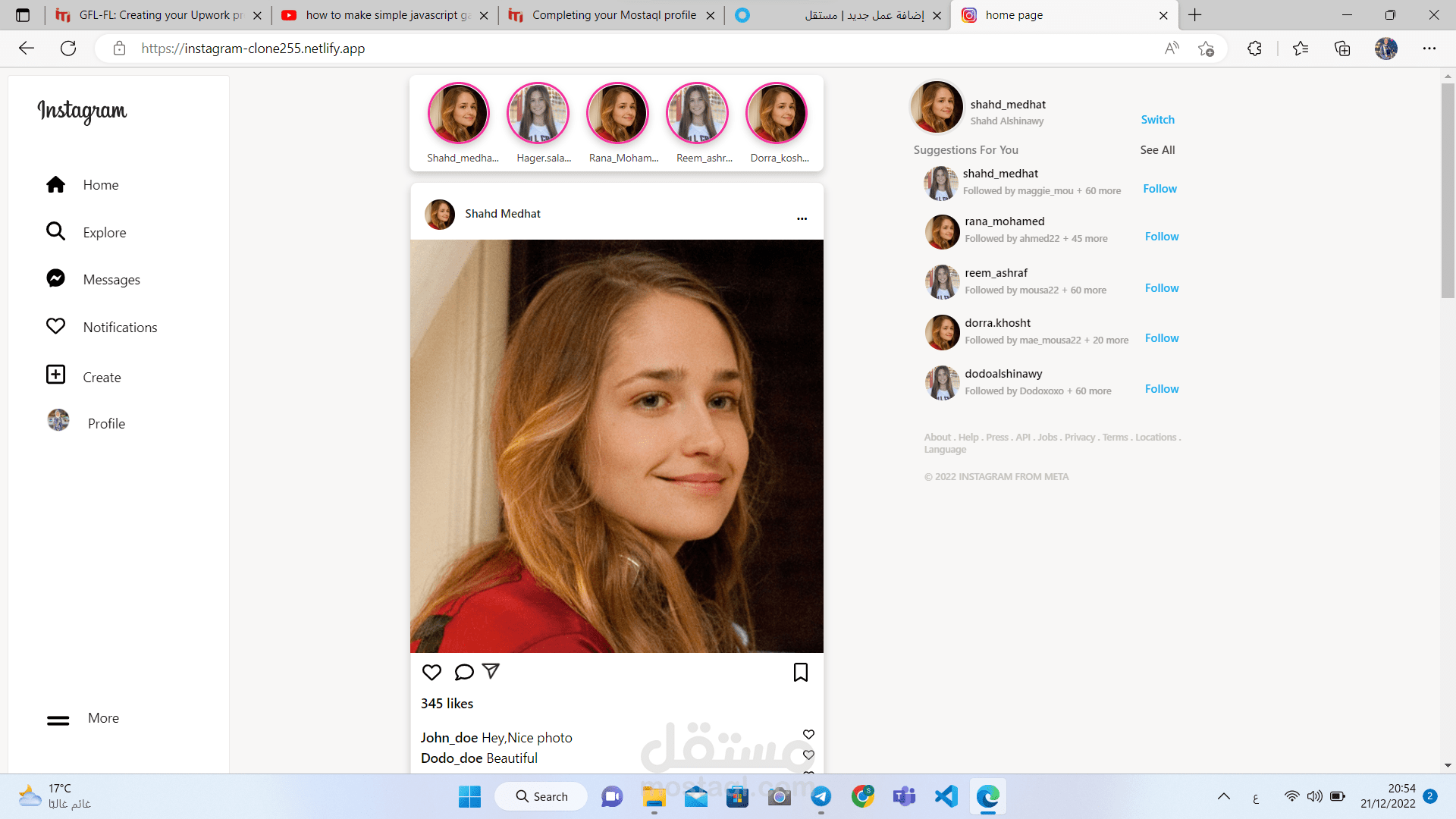Click the taskbar Search box
The image size is (1456, 819).
click(x=541, y=796)
